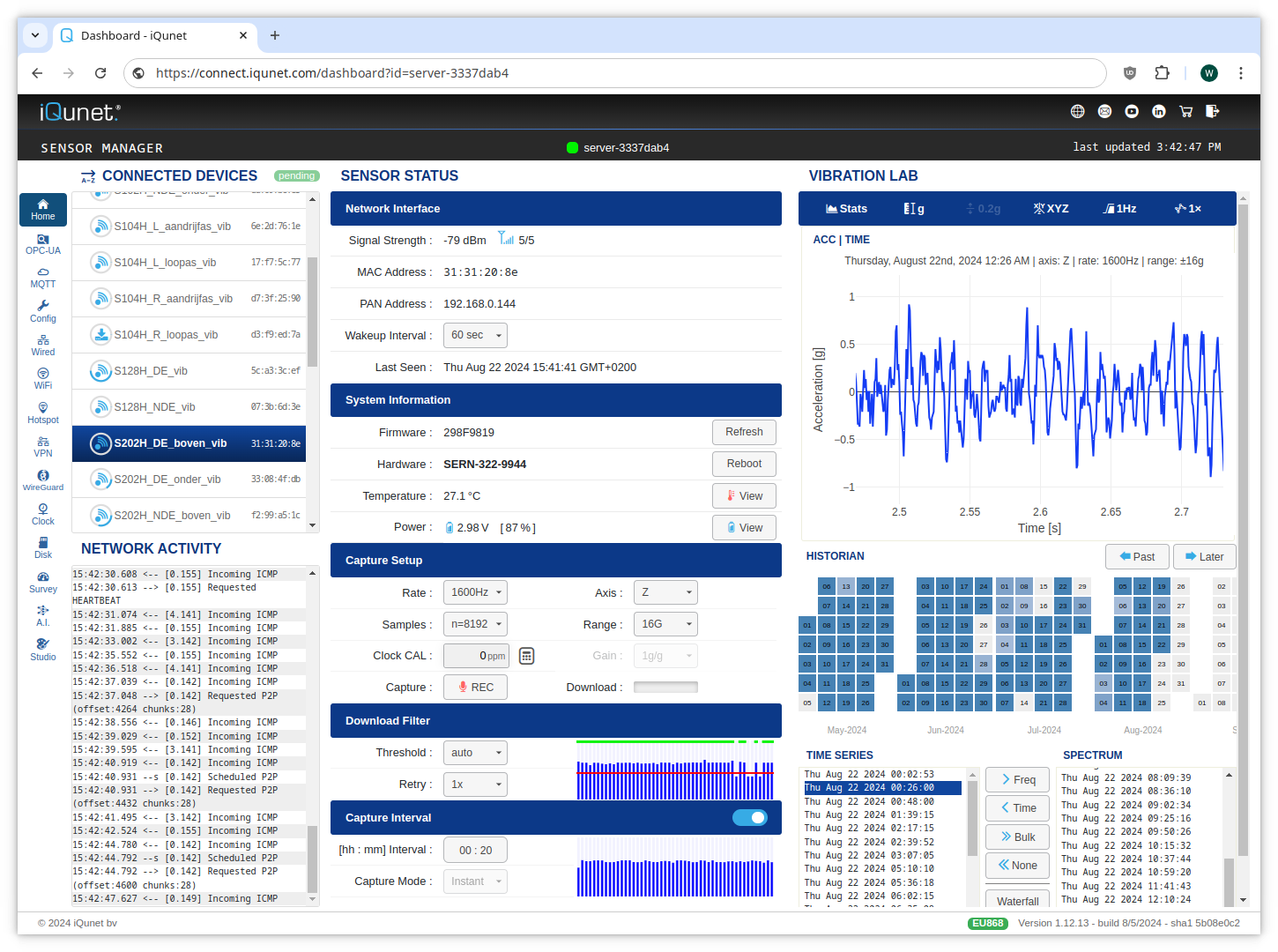Click the browser address bar
Screen dimensions: 1278x952
614,73
